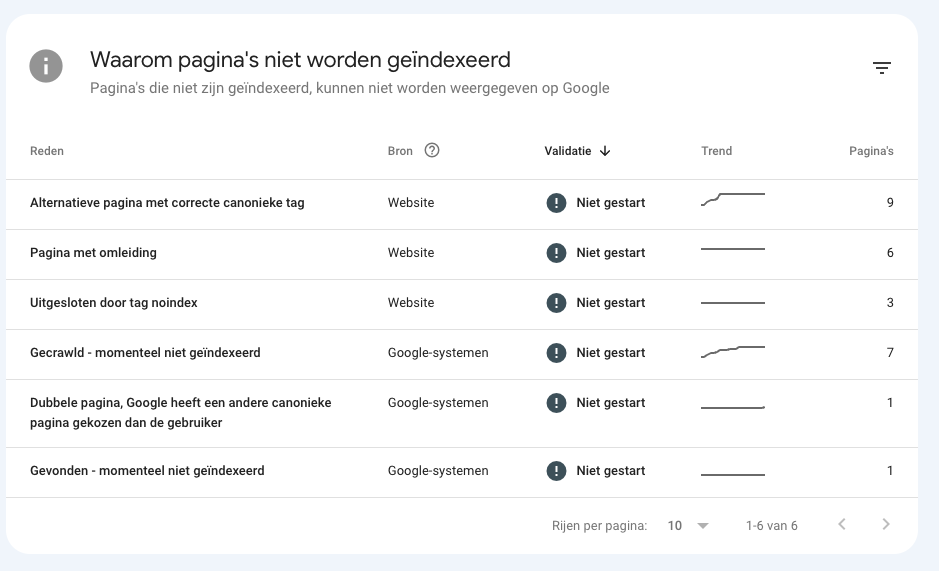Viewport: 939px width, 571px height.
Task: Click the help icon next to Bron
Action: coord(432,151)
